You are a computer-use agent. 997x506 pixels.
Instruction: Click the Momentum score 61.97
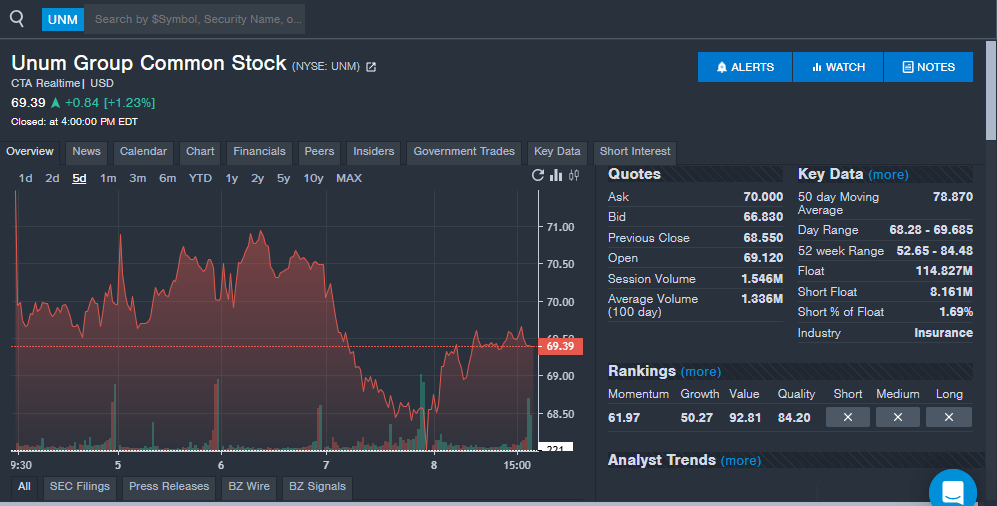624,418
